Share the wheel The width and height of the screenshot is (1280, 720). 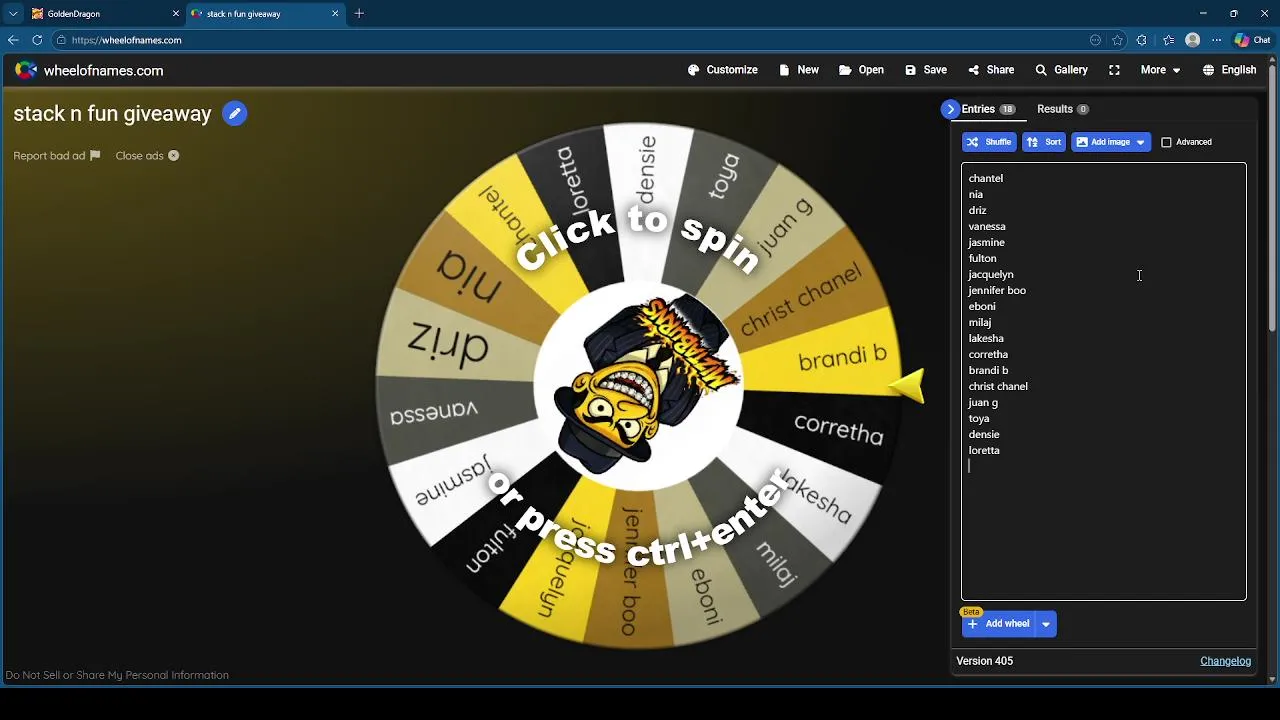coord(991,70)
